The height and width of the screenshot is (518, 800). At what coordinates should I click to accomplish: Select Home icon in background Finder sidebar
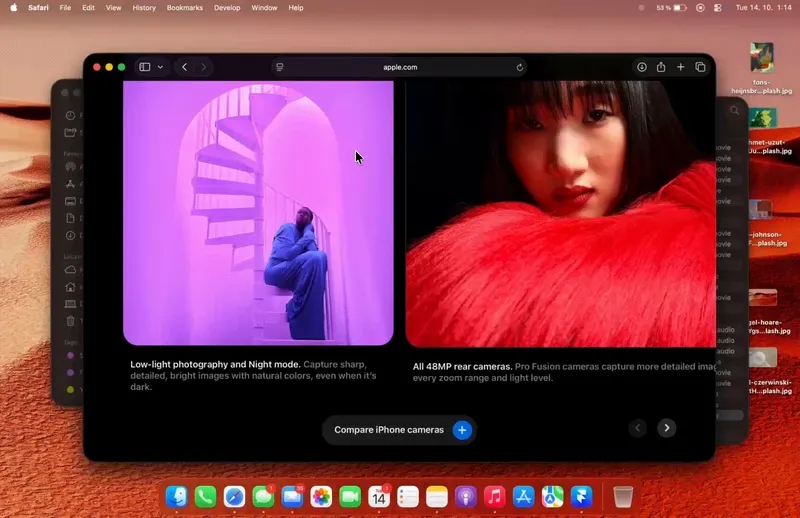[70, 287]
